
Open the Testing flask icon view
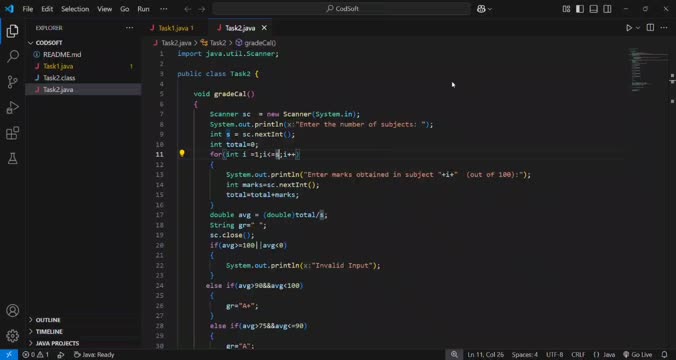[13, 158]
